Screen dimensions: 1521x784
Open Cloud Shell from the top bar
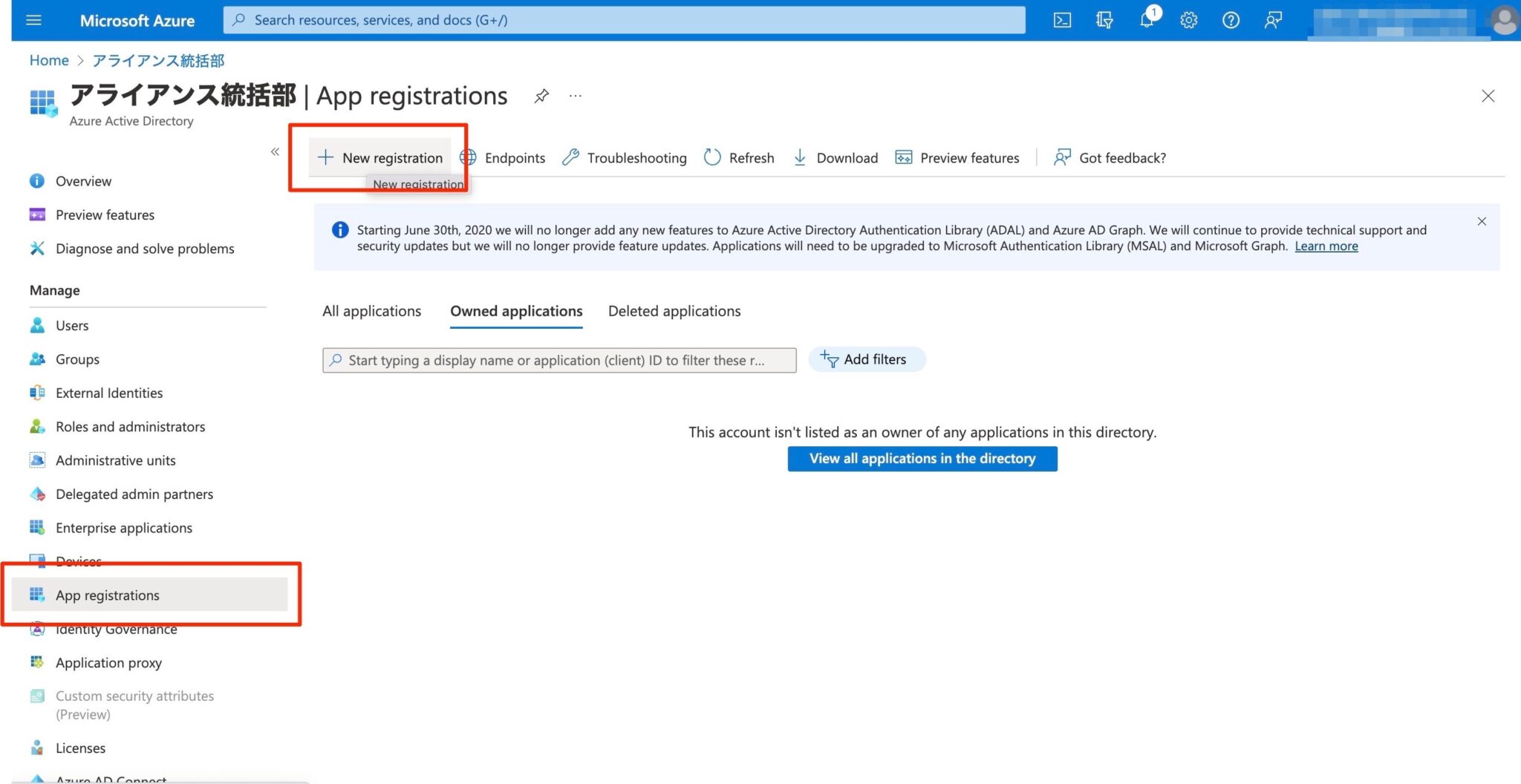pos(1061,20)
